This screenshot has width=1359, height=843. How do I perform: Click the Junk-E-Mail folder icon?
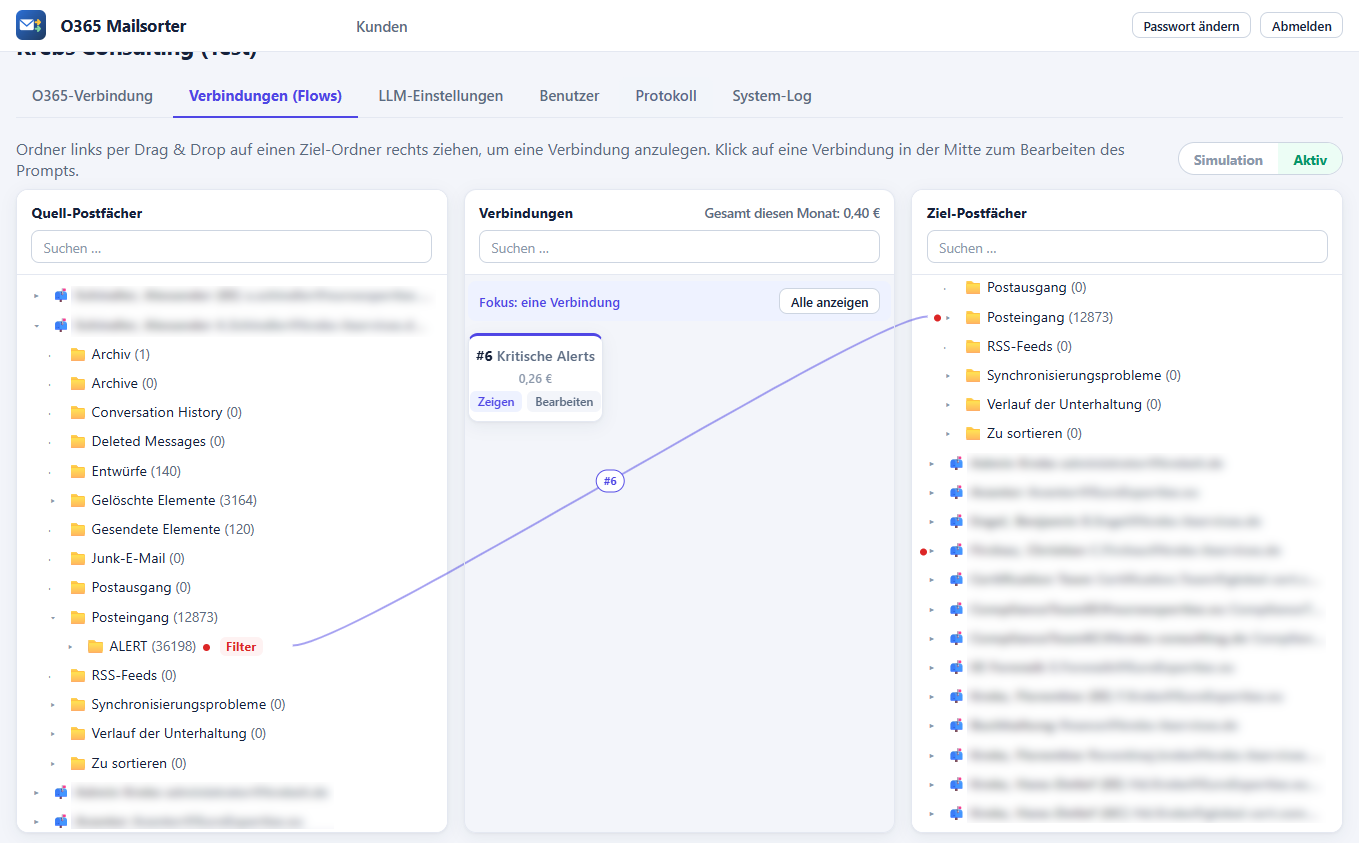pyautogui.click(x=78, y=558)
